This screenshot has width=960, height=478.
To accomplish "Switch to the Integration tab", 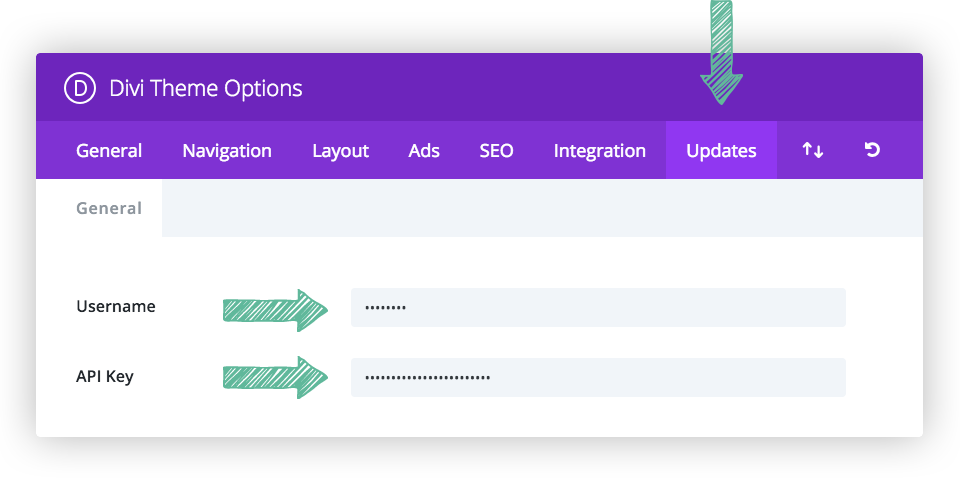I will [600, 151].
